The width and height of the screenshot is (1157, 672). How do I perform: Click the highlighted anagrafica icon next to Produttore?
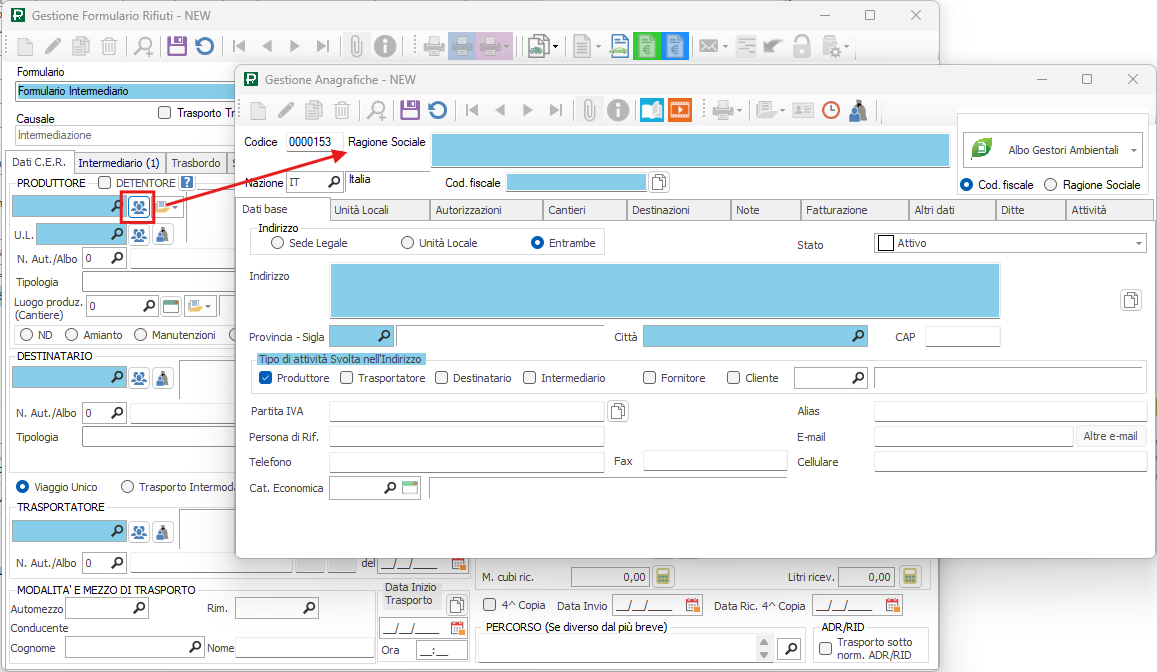[x=138, y=207]
